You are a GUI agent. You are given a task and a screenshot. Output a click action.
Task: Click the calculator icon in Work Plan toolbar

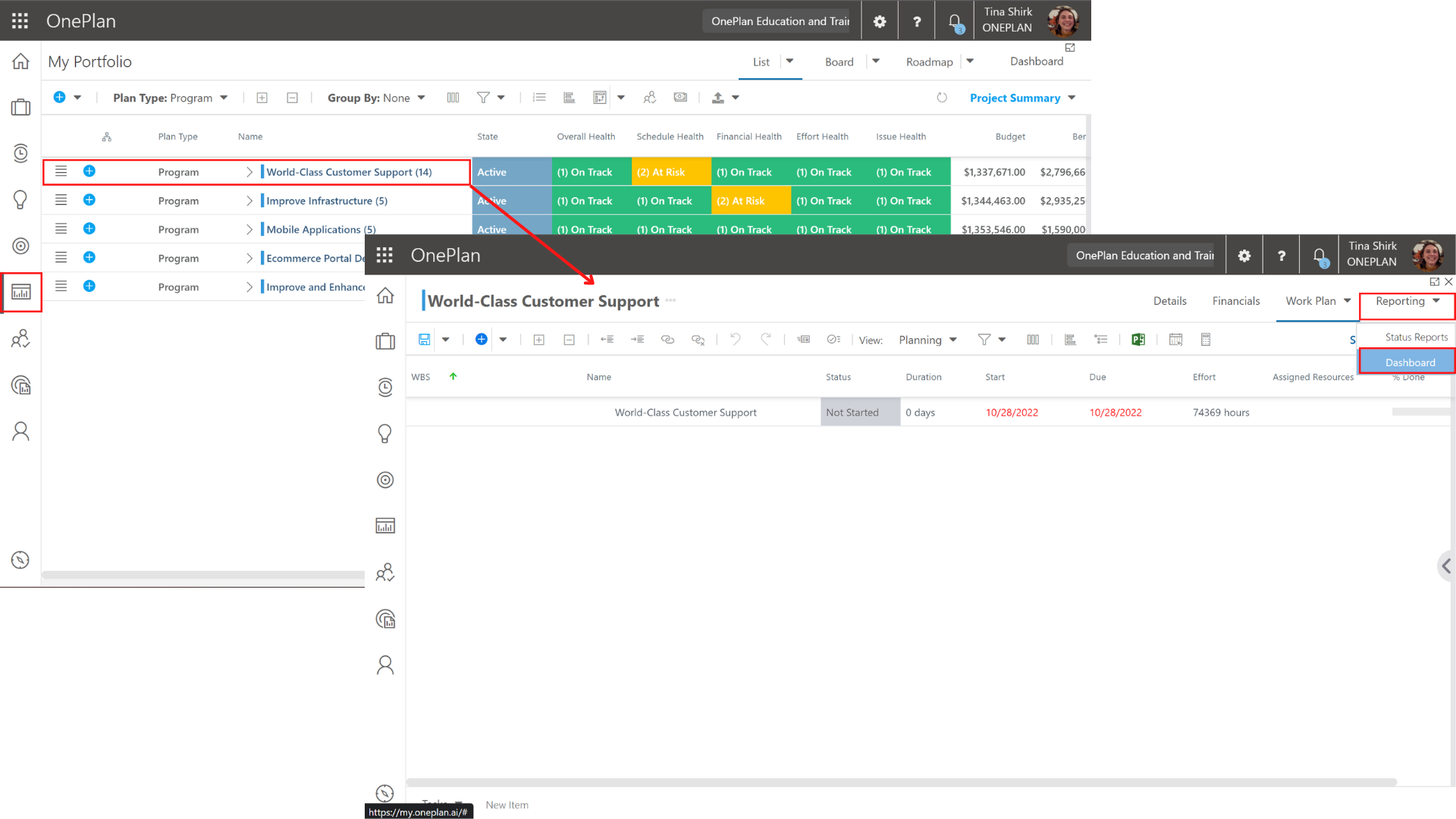pos(1206,340)
